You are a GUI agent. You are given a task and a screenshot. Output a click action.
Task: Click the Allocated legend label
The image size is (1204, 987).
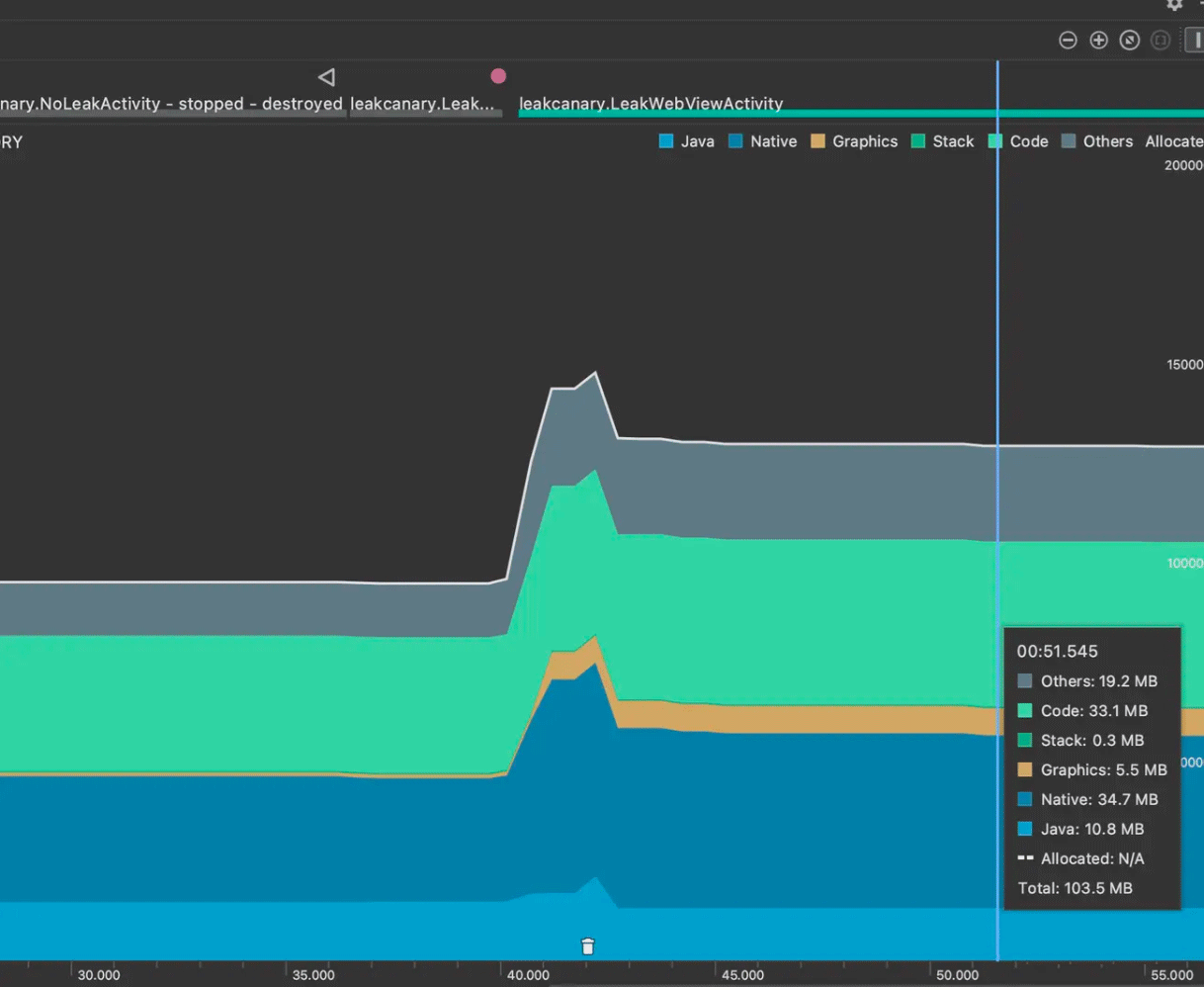pyautogui.click(x=1174, y=141)
